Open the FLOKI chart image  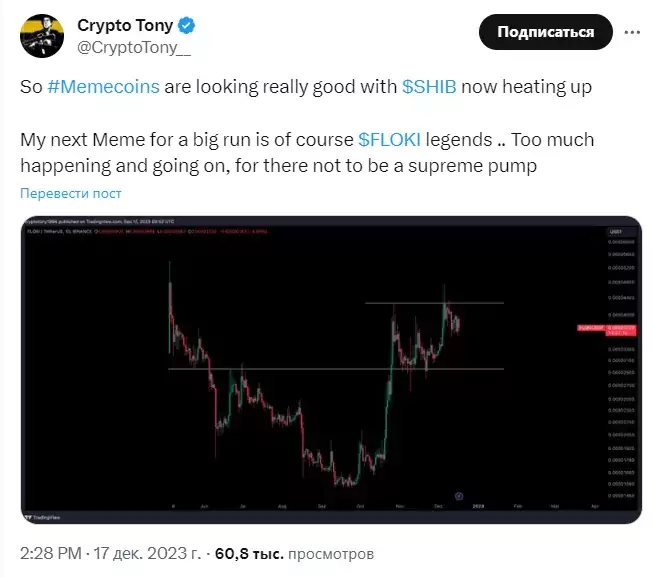coord(331,370)
